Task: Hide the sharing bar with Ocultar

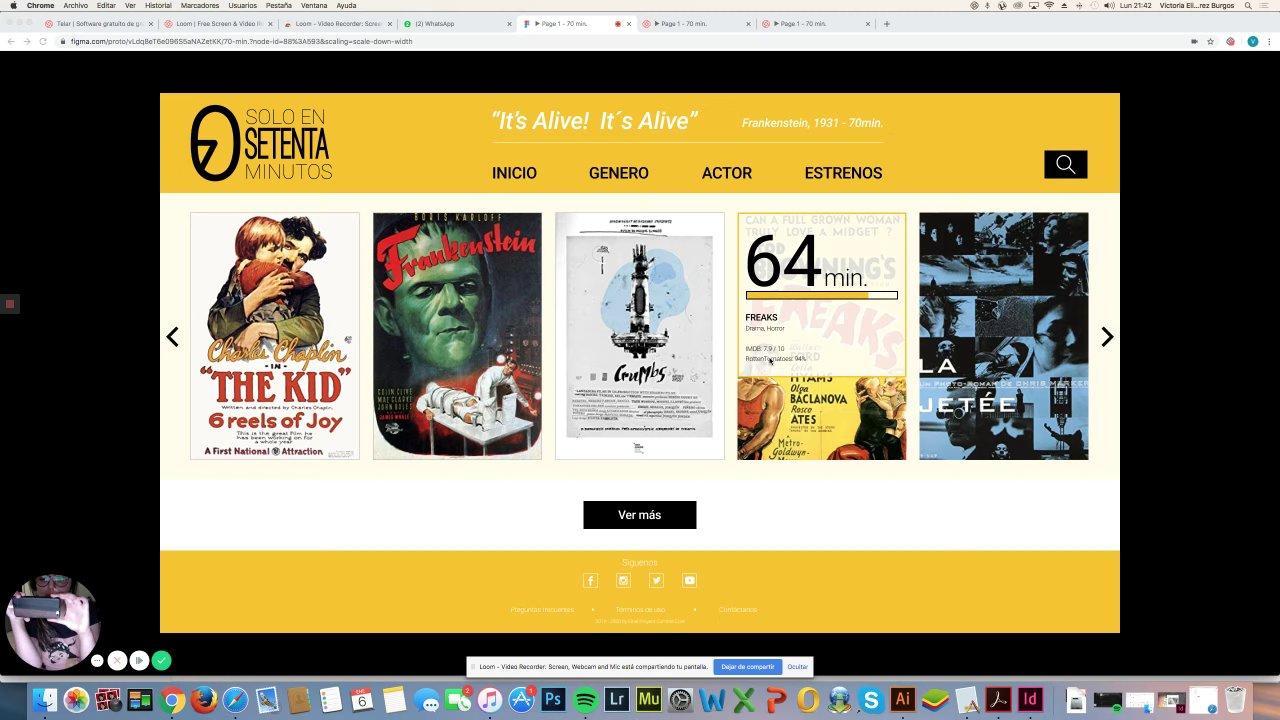Action: click(x=797, y=667)
